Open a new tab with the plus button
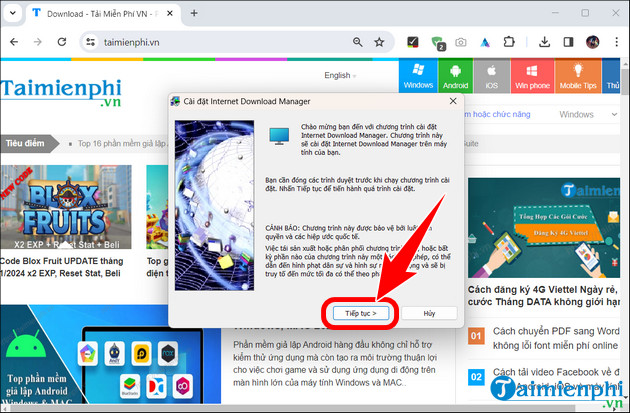 194,13
